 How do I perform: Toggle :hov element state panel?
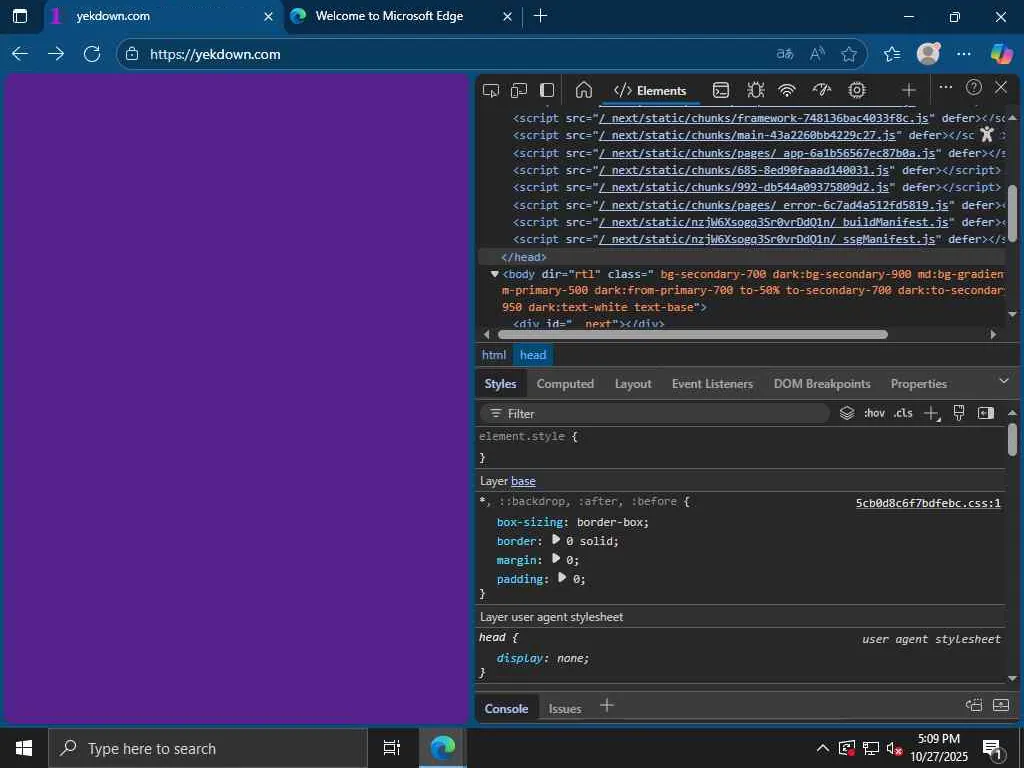874,413
